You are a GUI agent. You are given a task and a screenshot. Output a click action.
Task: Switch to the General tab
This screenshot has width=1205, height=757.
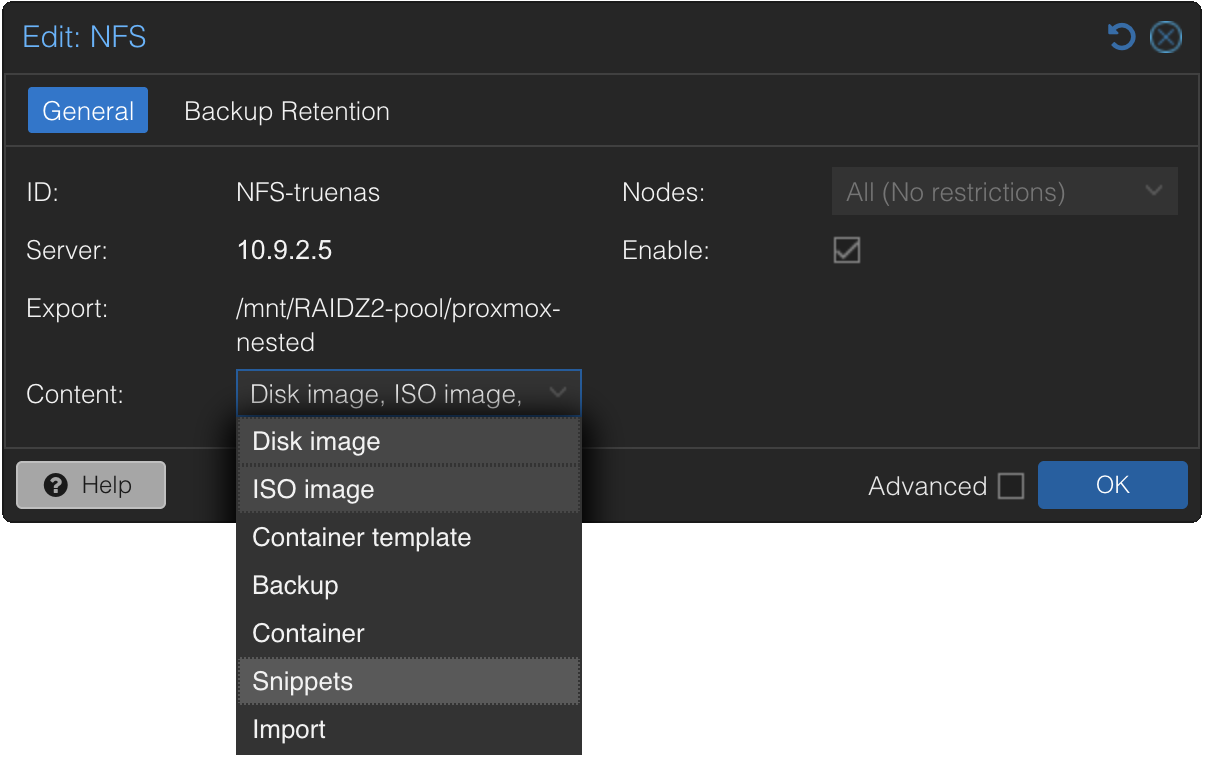[88, 110]
